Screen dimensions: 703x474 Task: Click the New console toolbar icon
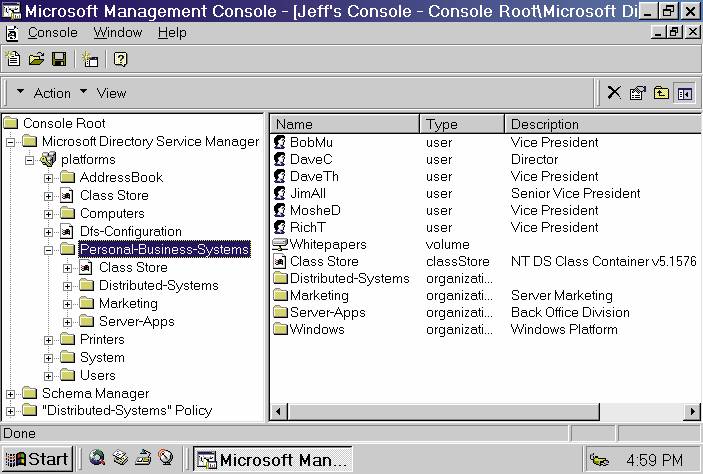(13, 59)
